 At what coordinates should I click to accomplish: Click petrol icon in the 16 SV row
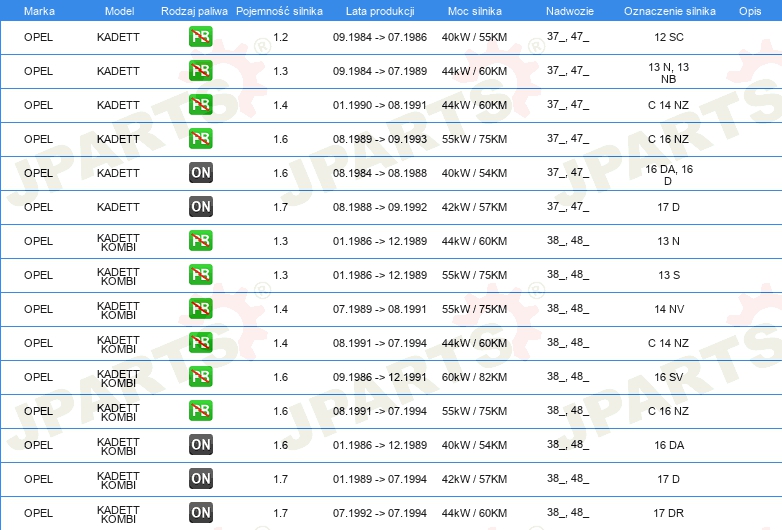click(x=200, y=376)
